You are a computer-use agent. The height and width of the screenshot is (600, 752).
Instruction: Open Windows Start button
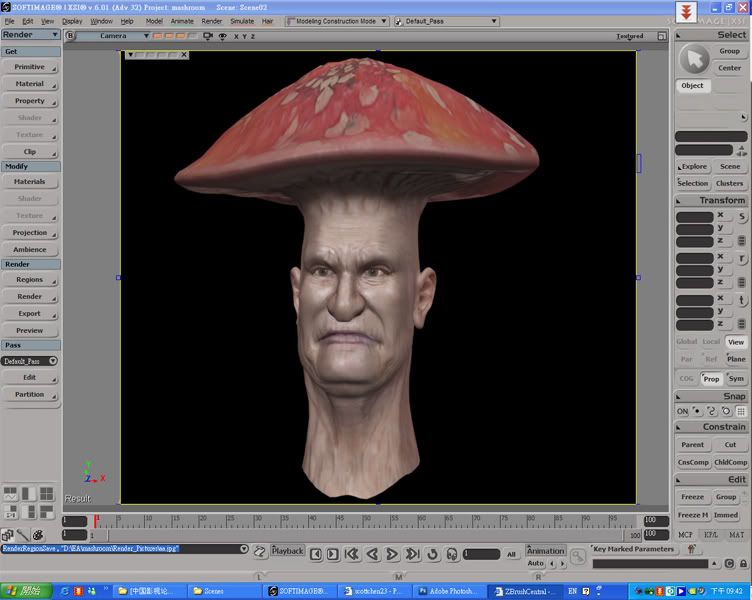pos(26,591)
